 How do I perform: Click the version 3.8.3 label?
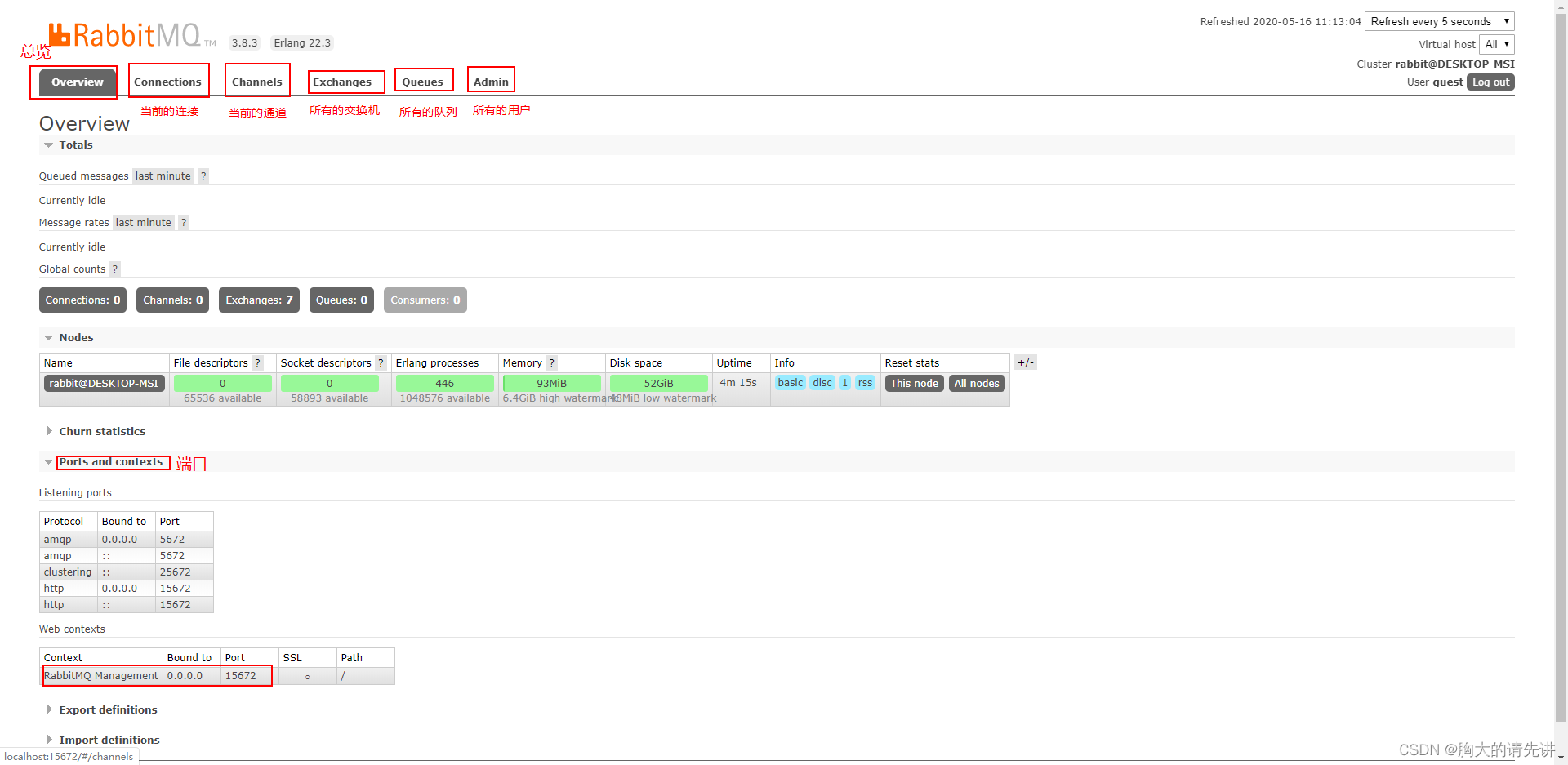coord(244,42)
